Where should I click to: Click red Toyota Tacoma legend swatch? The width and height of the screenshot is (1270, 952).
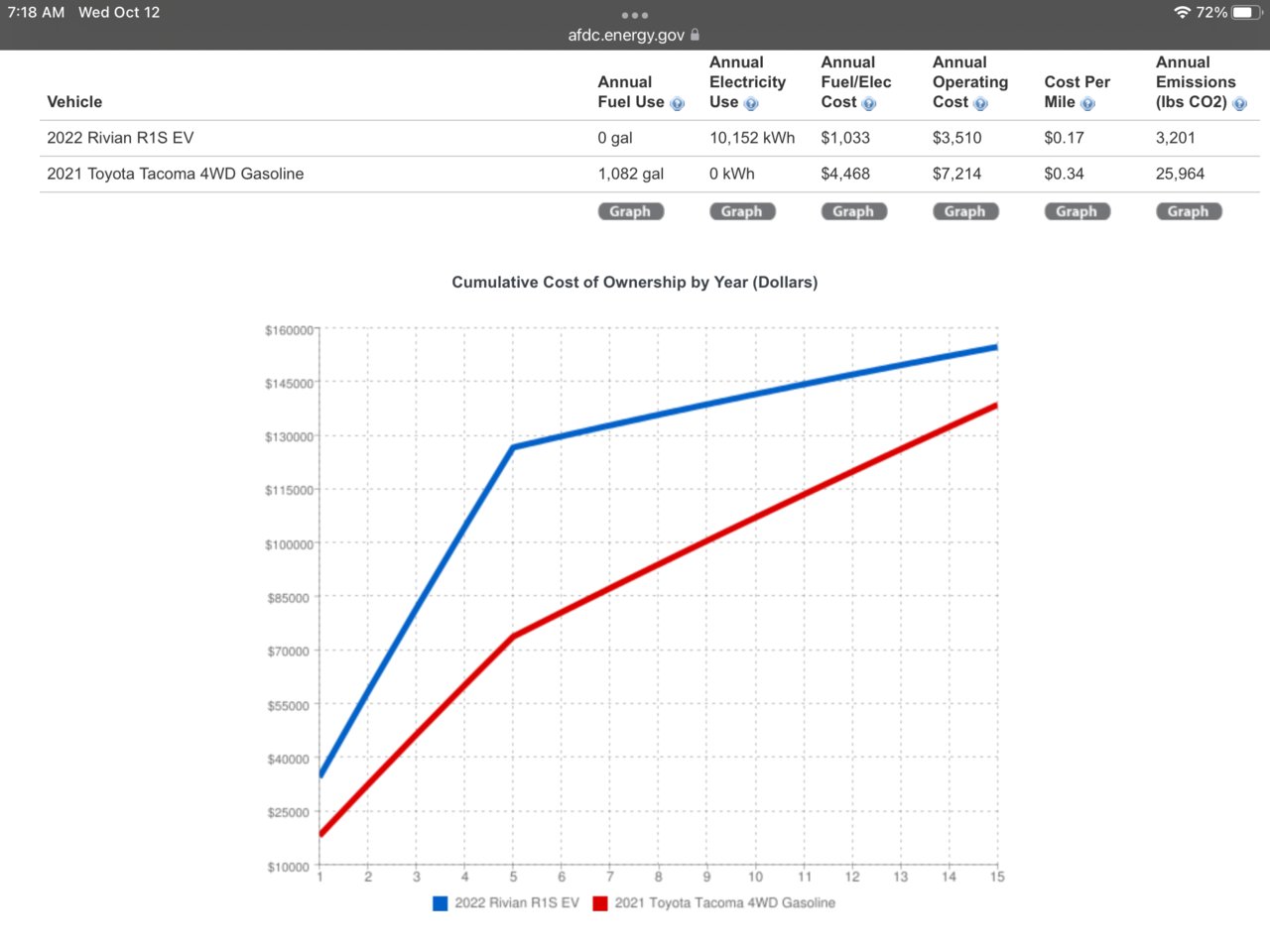600,903
